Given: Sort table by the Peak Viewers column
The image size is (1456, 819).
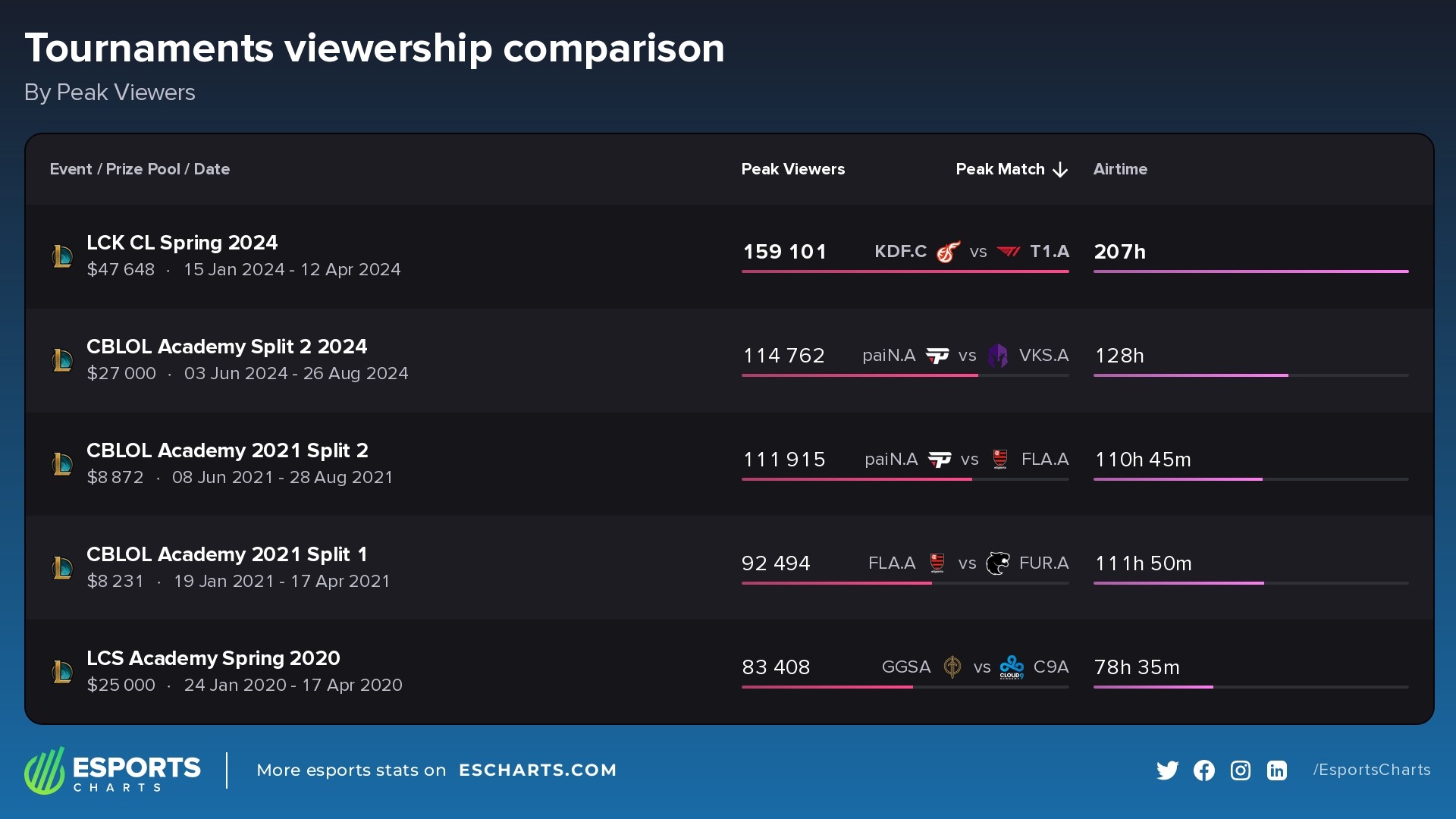Looking at the screenshot, I should point(793,169).
